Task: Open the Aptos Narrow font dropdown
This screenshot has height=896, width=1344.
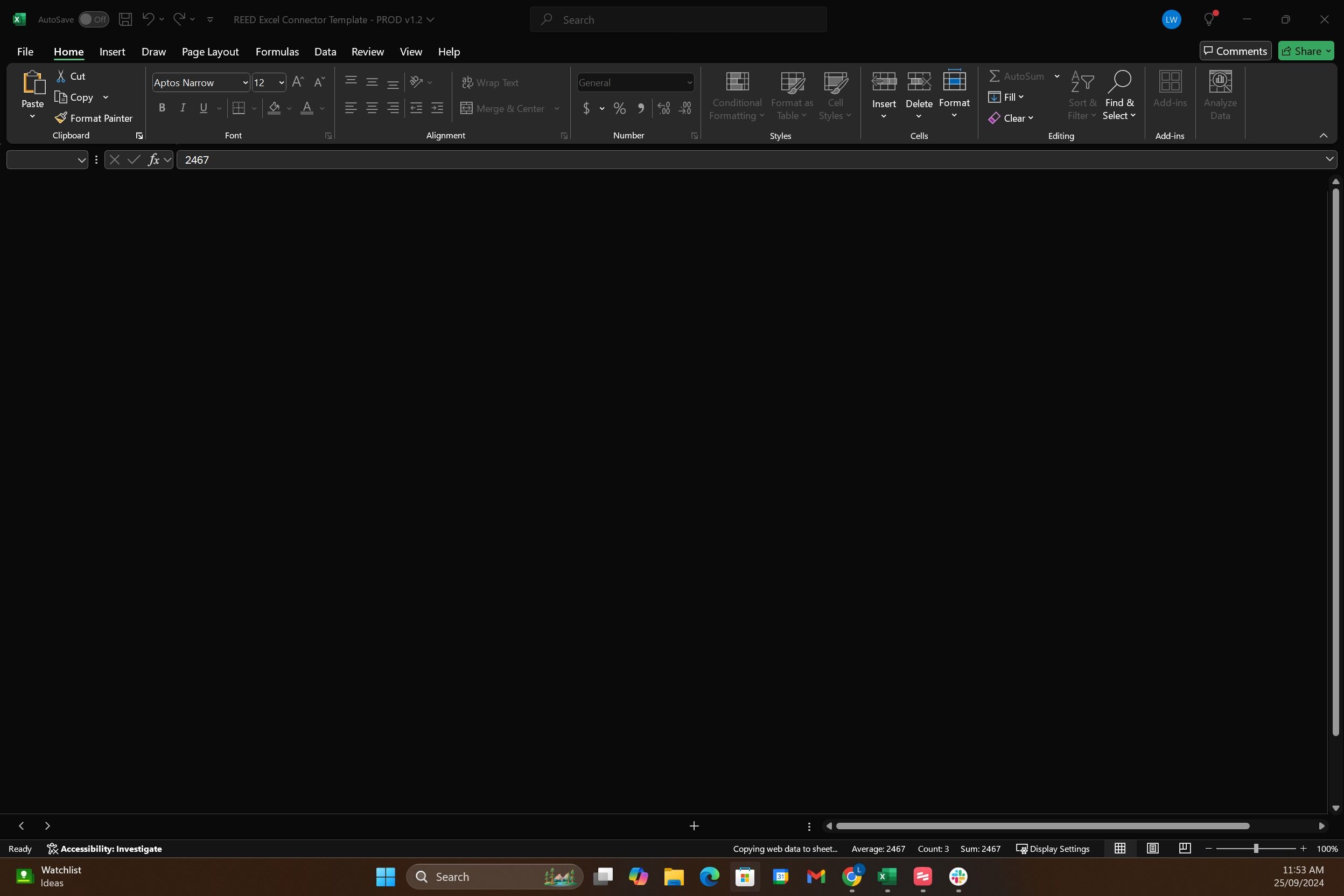Action: pyautogui.click(x=245, y=83)
